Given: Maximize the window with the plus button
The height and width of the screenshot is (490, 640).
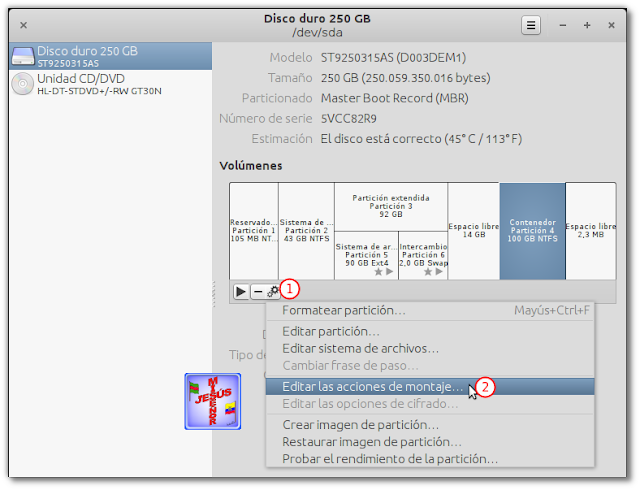Looking at the screenshot, I should (x=587, y=25).
